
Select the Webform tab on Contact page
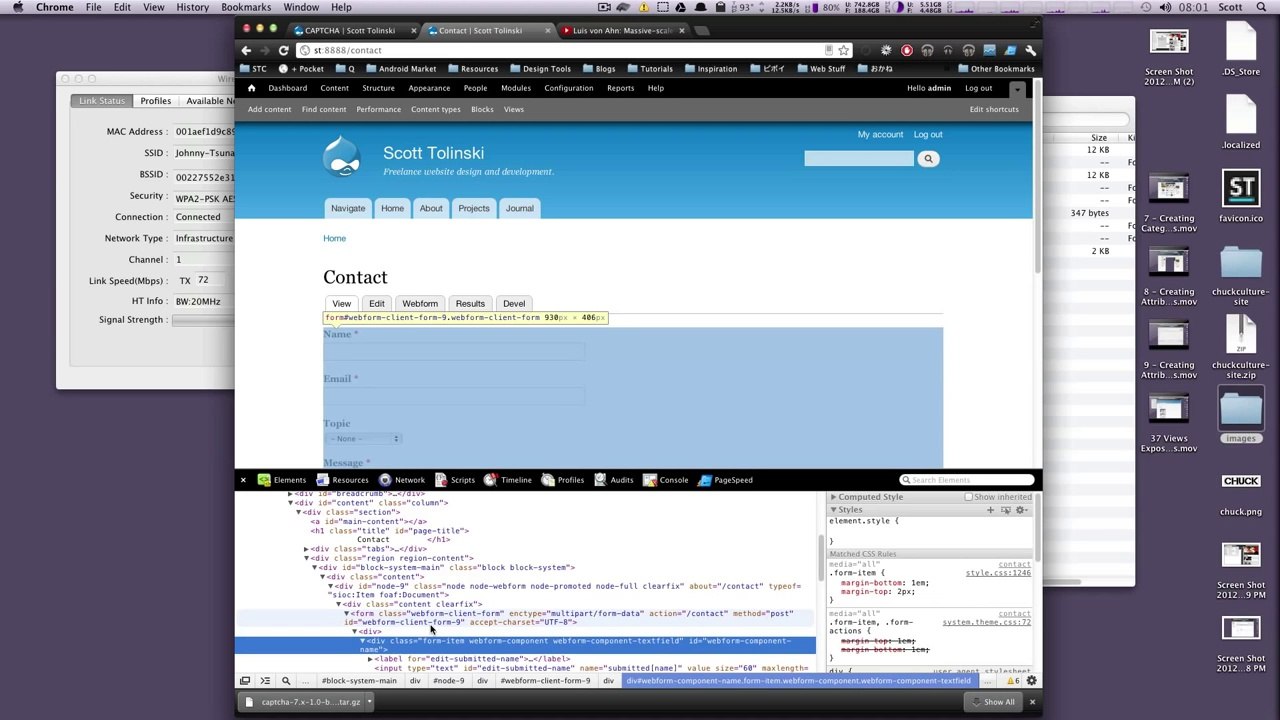point(420,304)
